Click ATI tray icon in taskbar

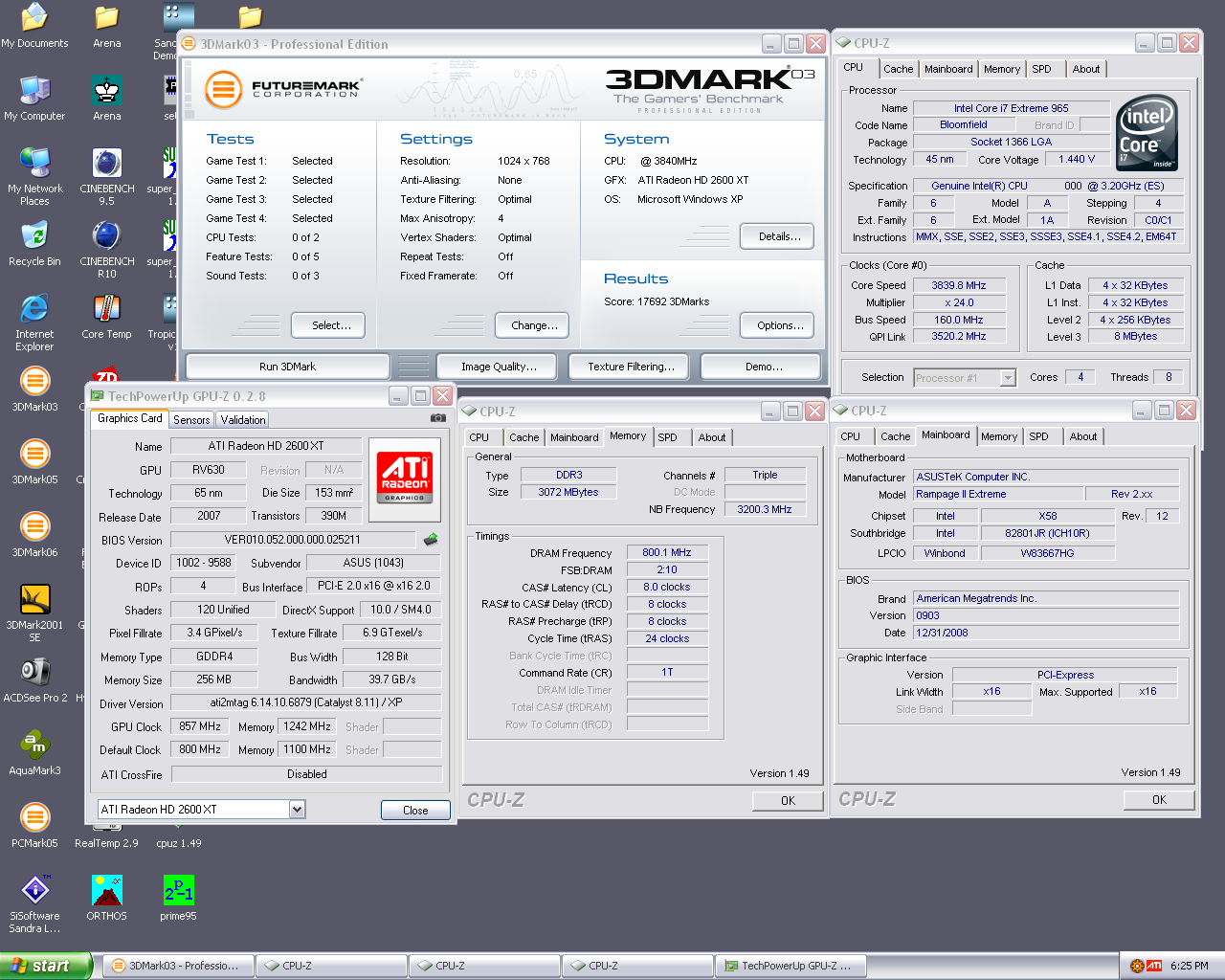(x=1154, y=966)
